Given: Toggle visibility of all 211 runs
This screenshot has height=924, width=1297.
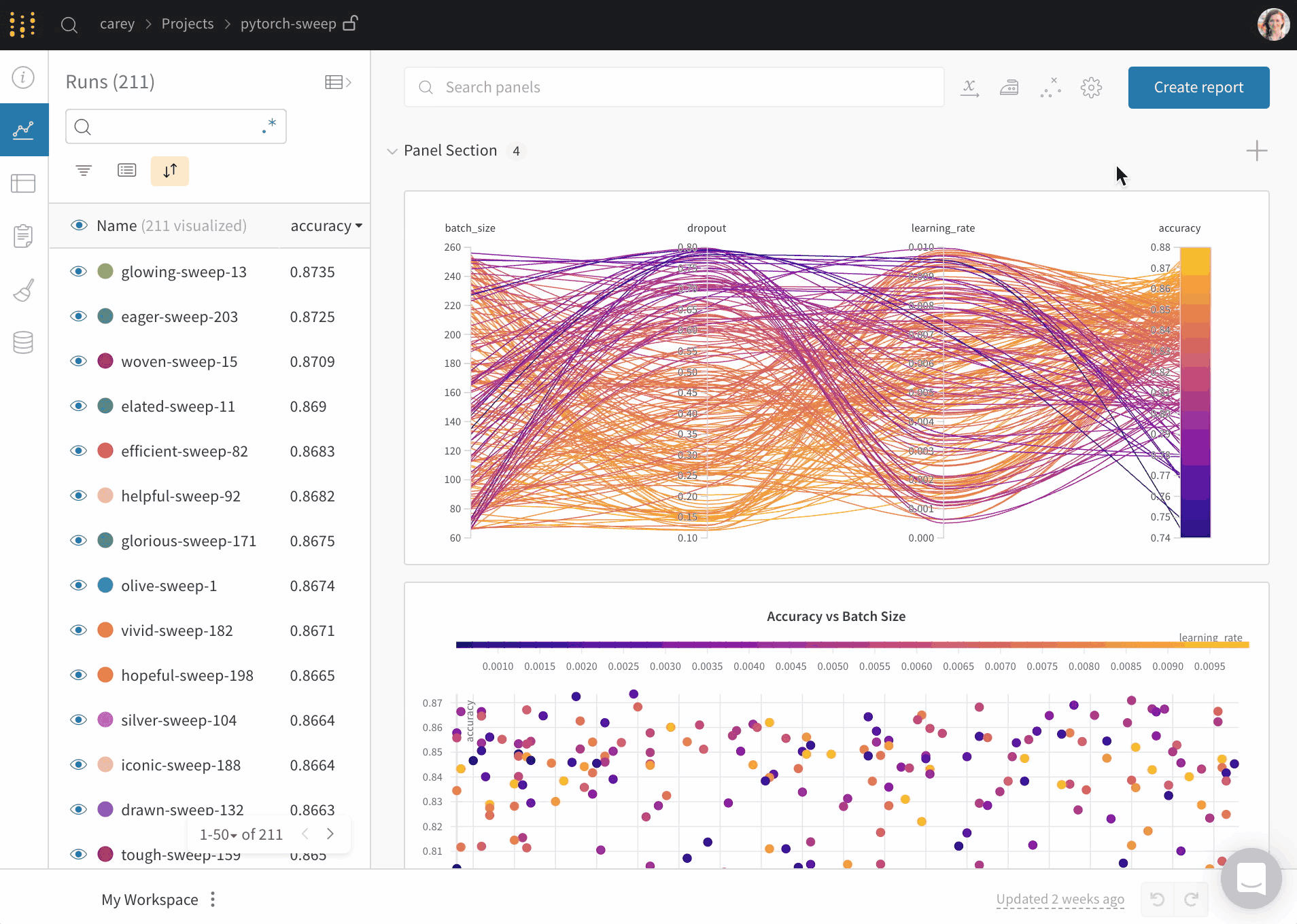Looking at the screenshot, I should point(79,226).
